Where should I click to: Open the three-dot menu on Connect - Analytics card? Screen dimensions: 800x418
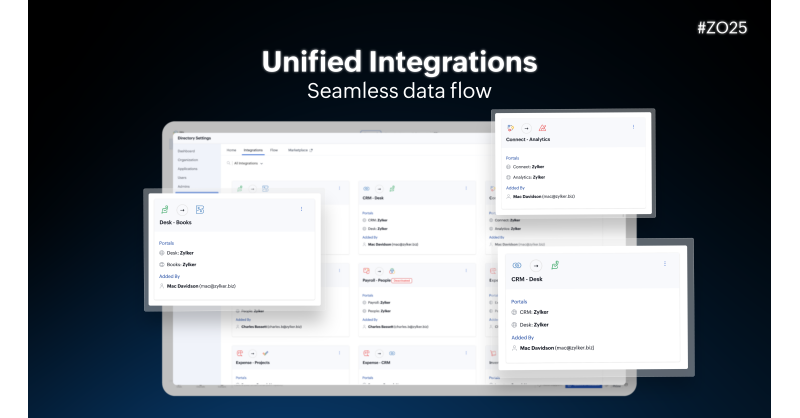coord(633,128)
